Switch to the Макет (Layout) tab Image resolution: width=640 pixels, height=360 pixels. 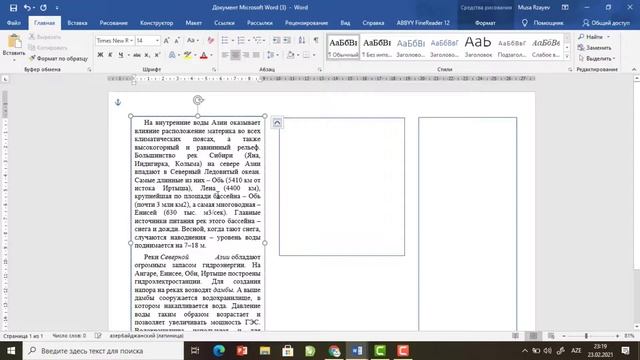click(x=193, y=23)
